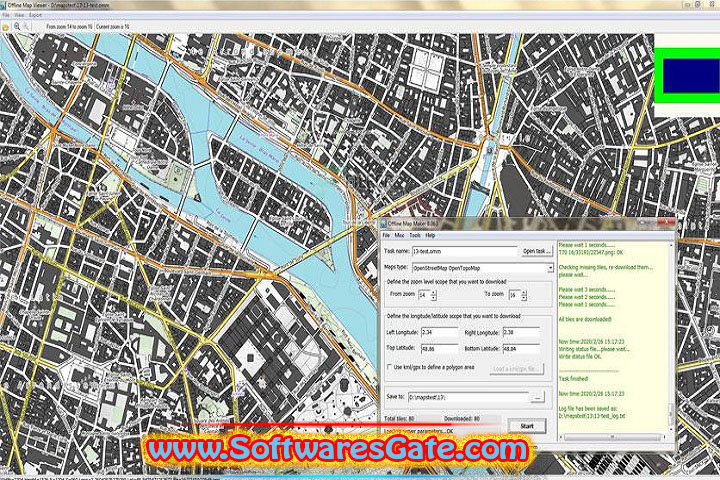
Task: Click the Open task button
Action: (x=536, y=251)
